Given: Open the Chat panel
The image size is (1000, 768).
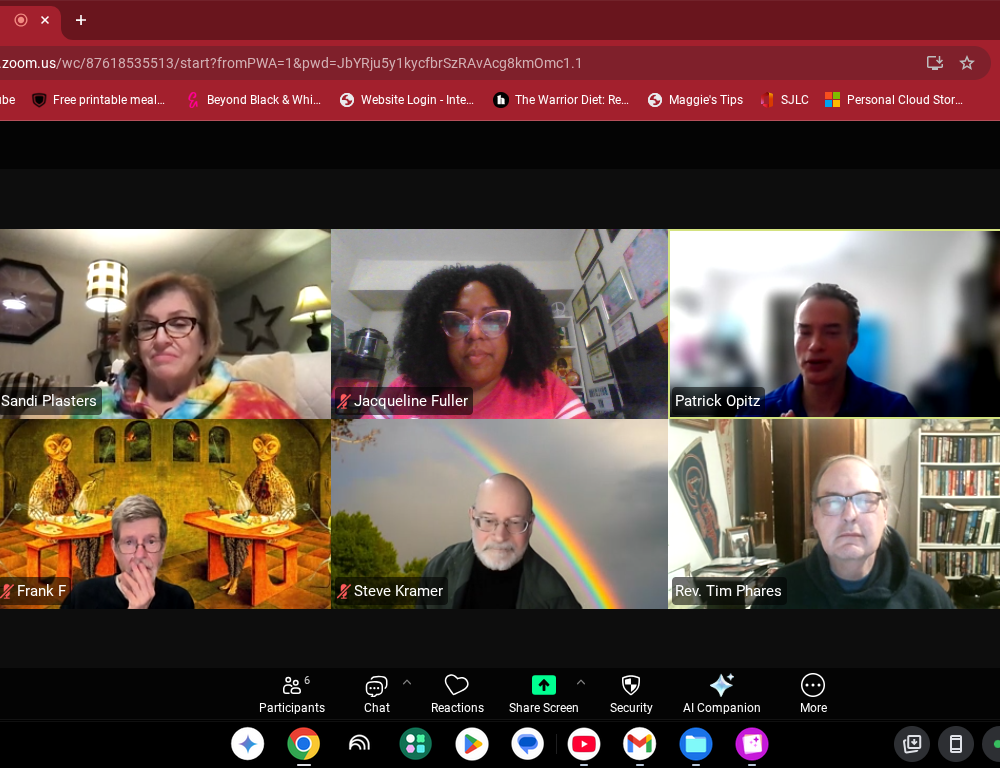Looking at the screenshot, I should coord(376,693).
